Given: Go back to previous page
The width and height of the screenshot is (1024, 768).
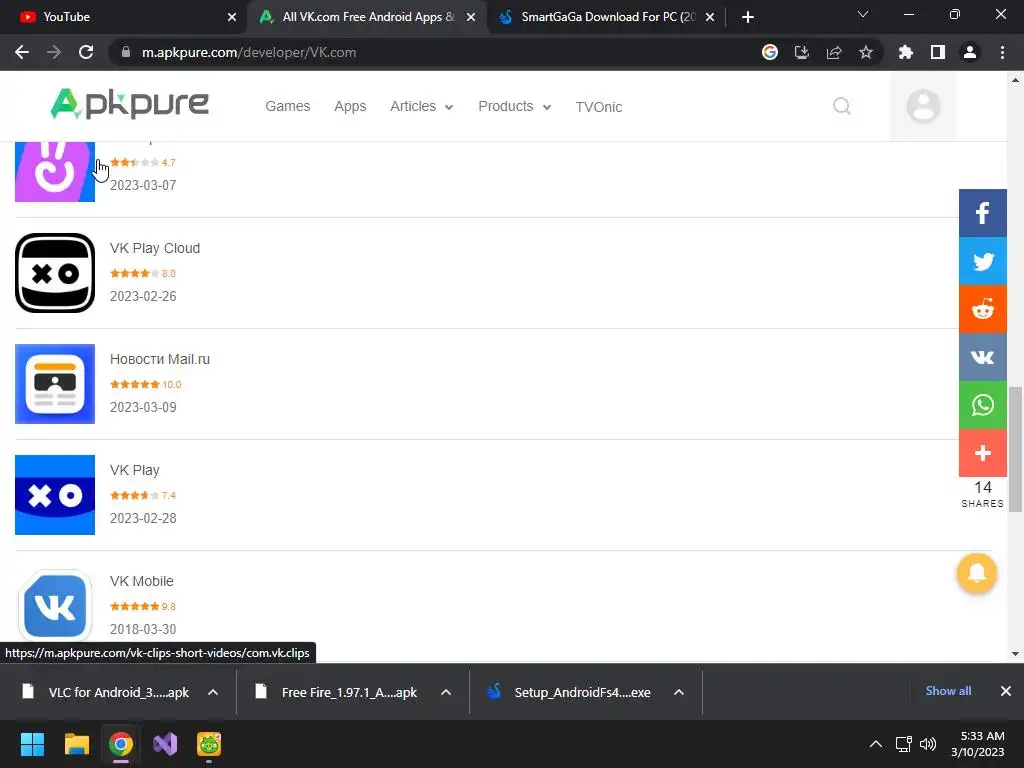Looking at the screenshot, I should 22,52.
